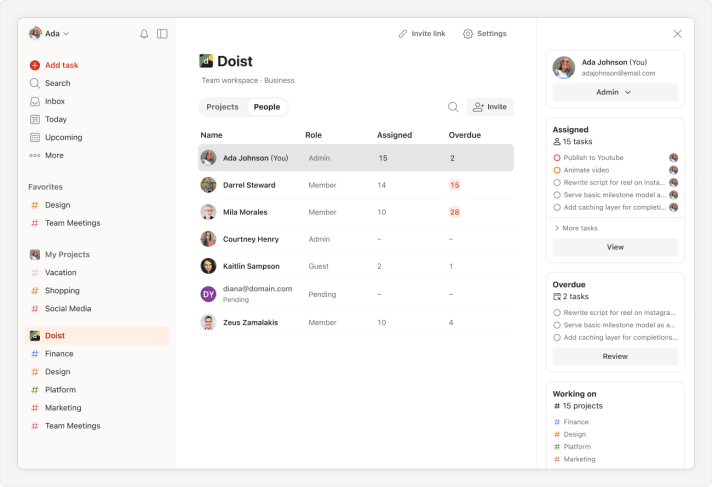
Task: Click the people search magnifier icon
Action: click(x=453, y=107)
